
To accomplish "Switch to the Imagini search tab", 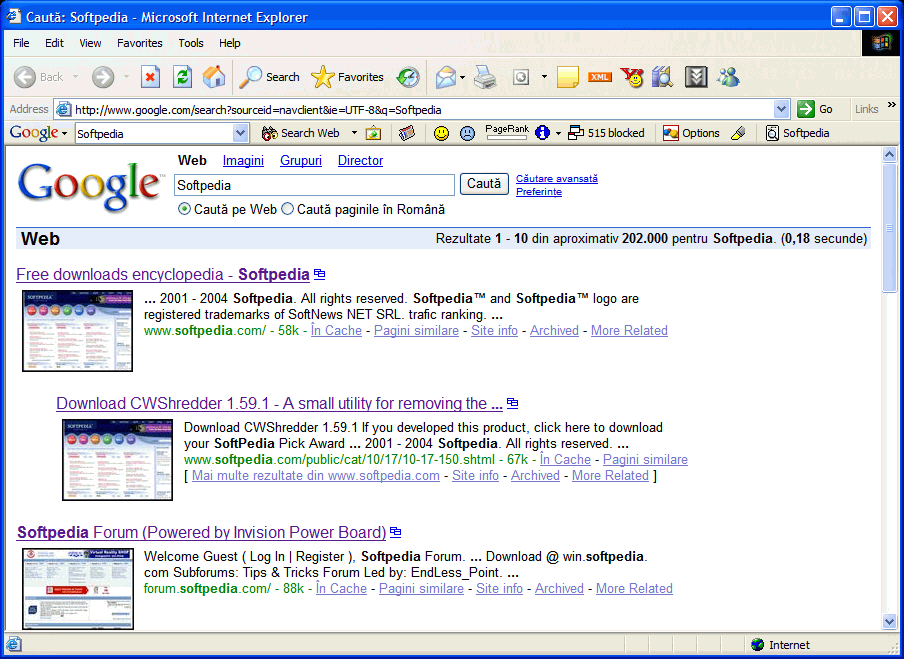I will click(x=243, y=161).
